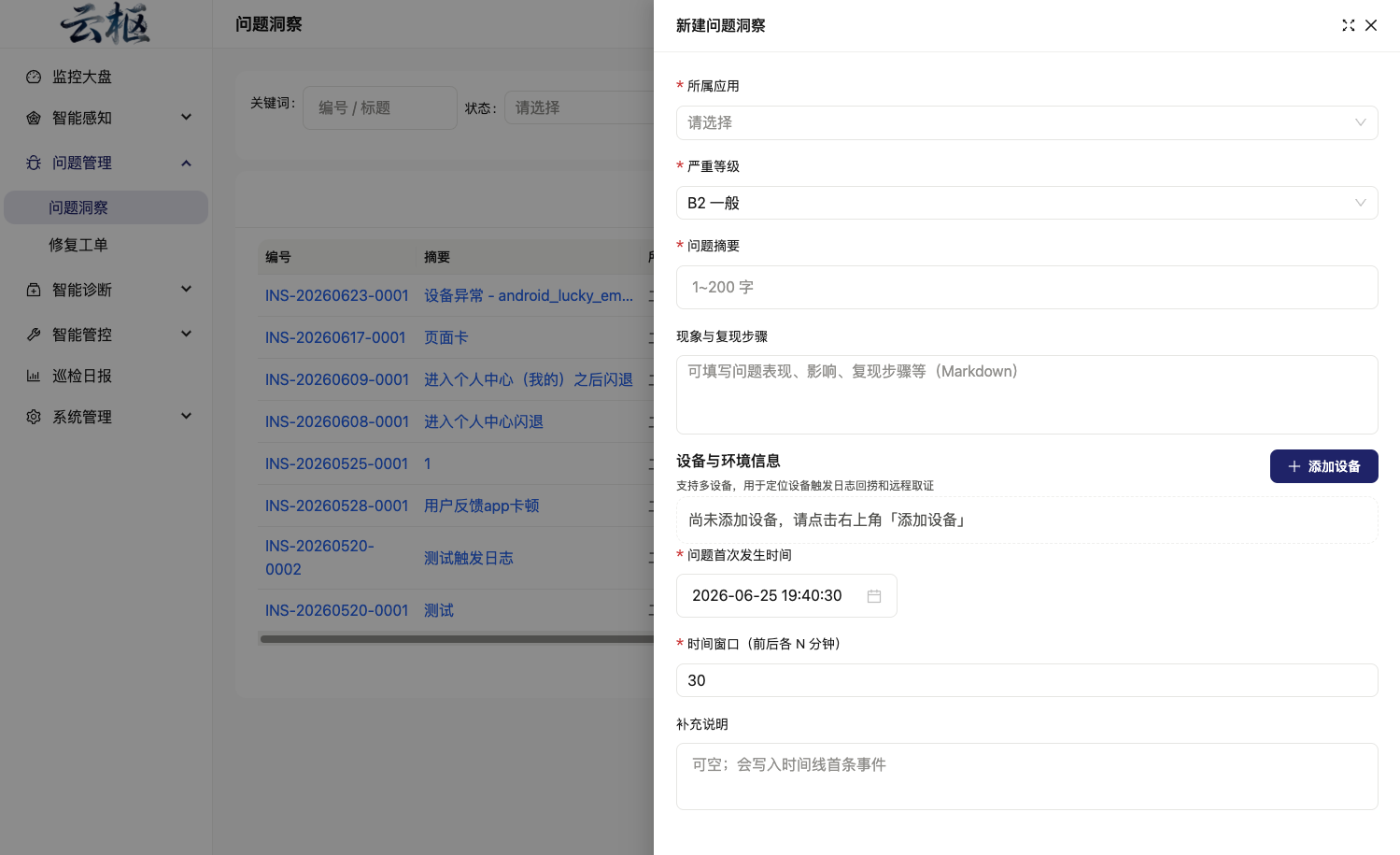This screenshot has height=855, width=1400.
Task: Focus the 现象与复现步骤 textarea
Action: pyautogui.click(x=1026, y=394)
